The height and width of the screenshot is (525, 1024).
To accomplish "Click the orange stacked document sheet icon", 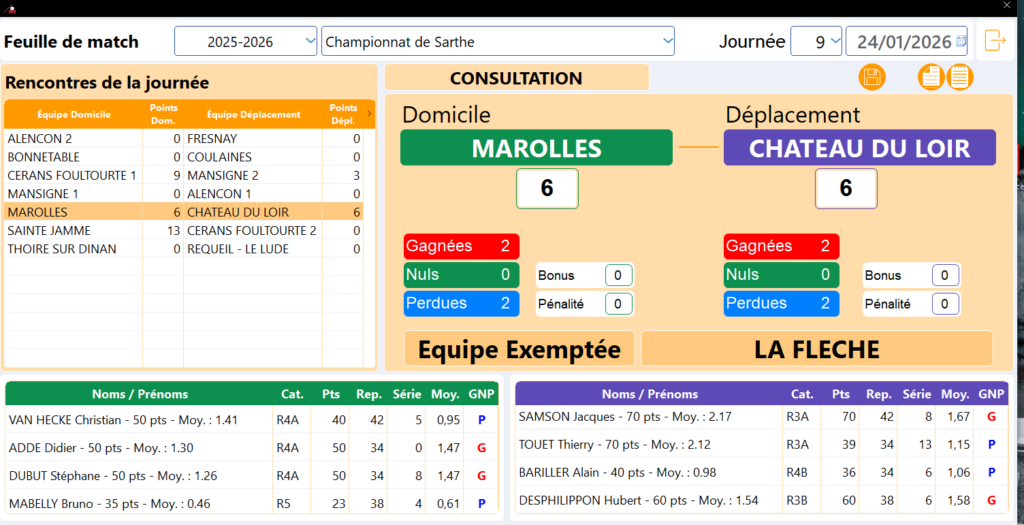I will coord(931,77).
